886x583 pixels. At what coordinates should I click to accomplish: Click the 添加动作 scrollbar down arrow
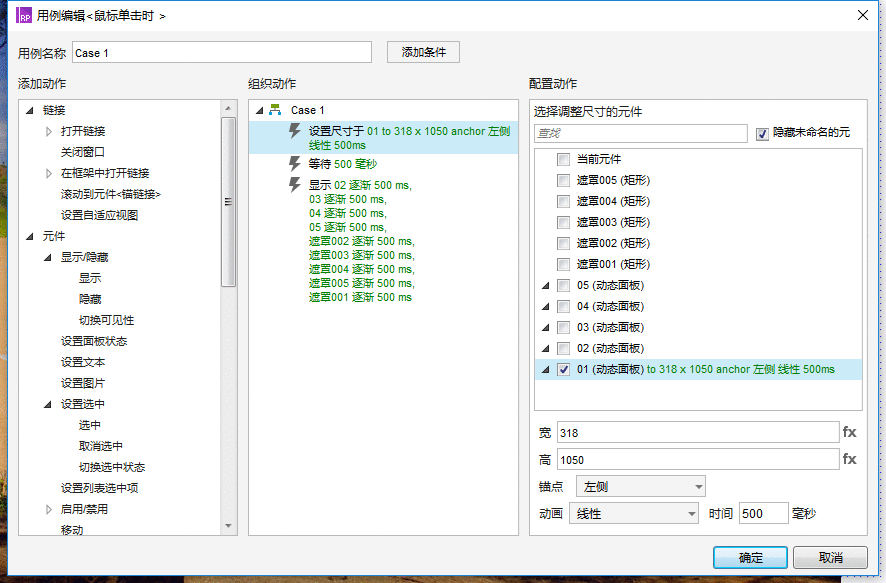tap(228, 526)
